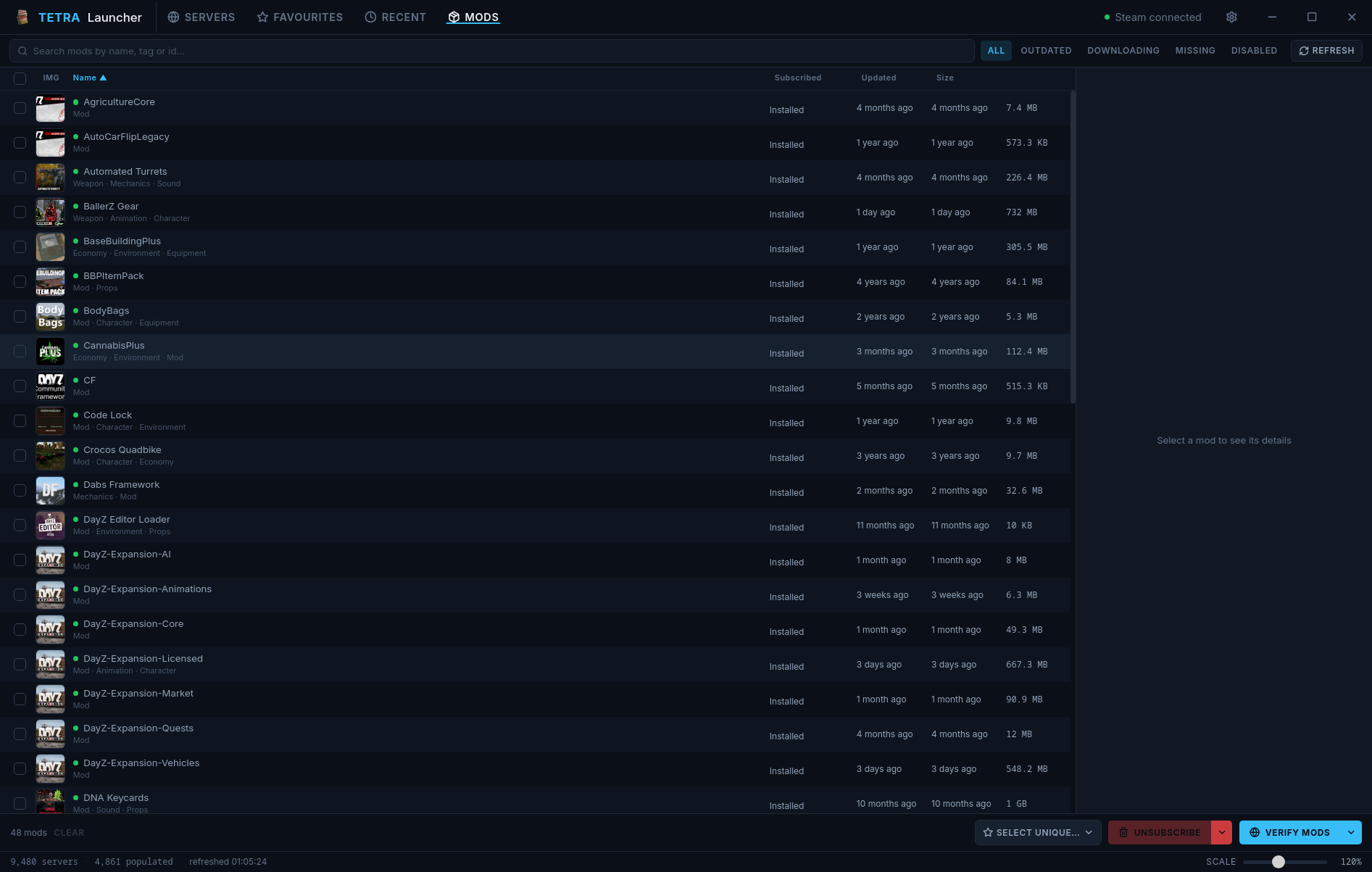Click the scale slider handle
1372x872 pixels.
(x=1279, y=862)
